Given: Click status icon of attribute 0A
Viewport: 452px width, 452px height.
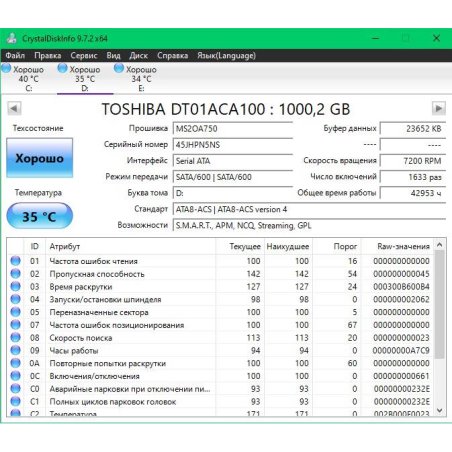Looking at the screenshot, I should pos(15,363).
